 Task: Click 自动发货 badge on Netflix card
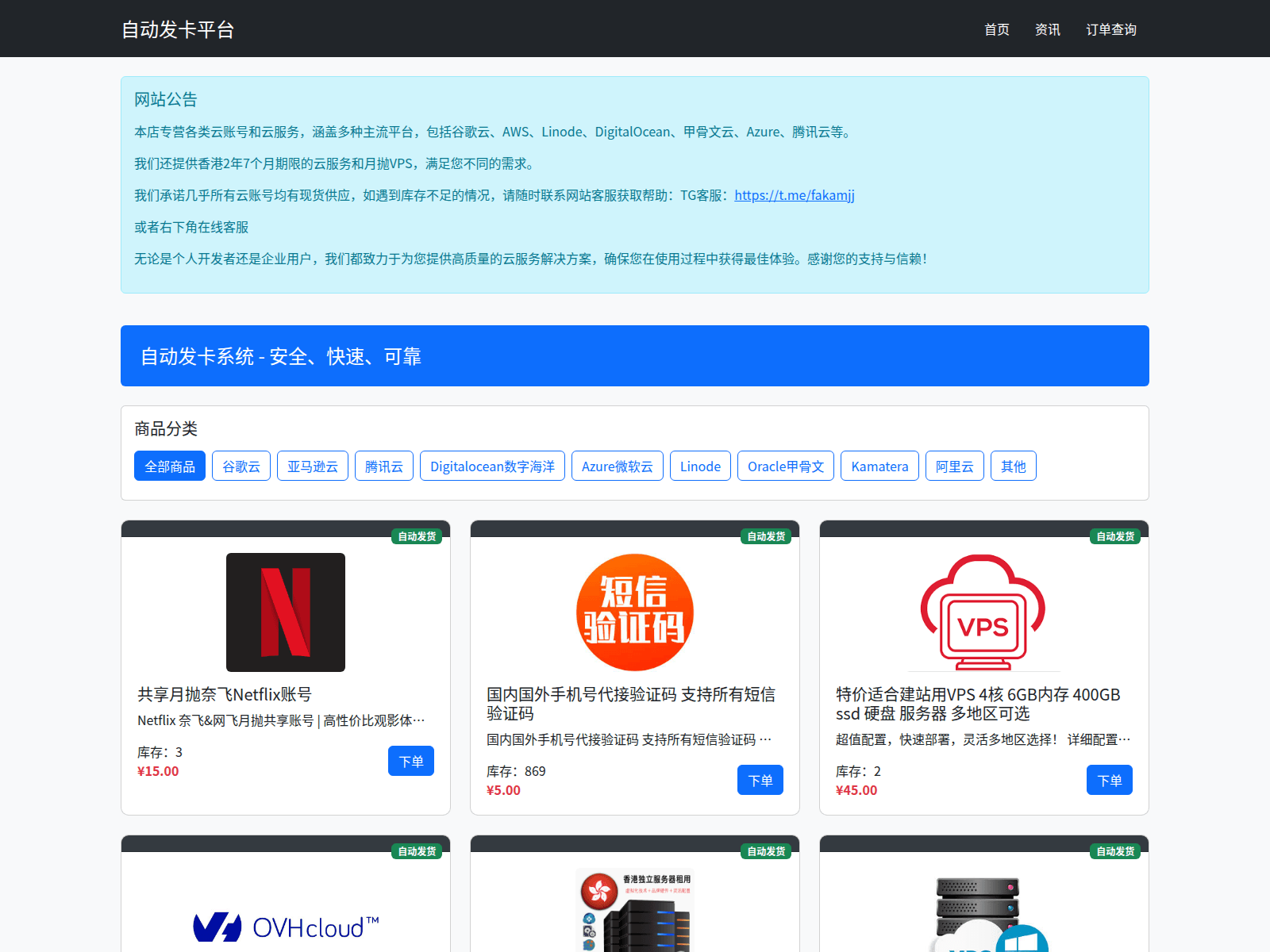417,536
